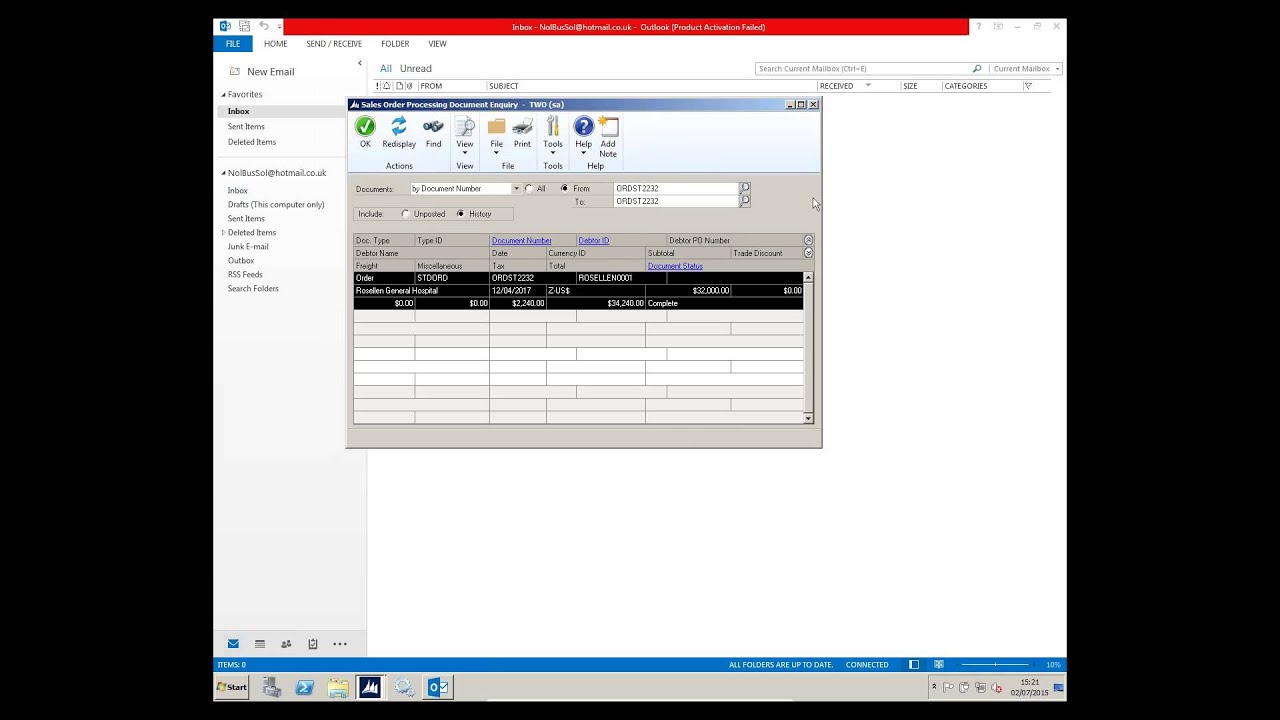This screenshot has height=720, width=1280.
Task: Select the From range radio button
Action: coord(564,188)
